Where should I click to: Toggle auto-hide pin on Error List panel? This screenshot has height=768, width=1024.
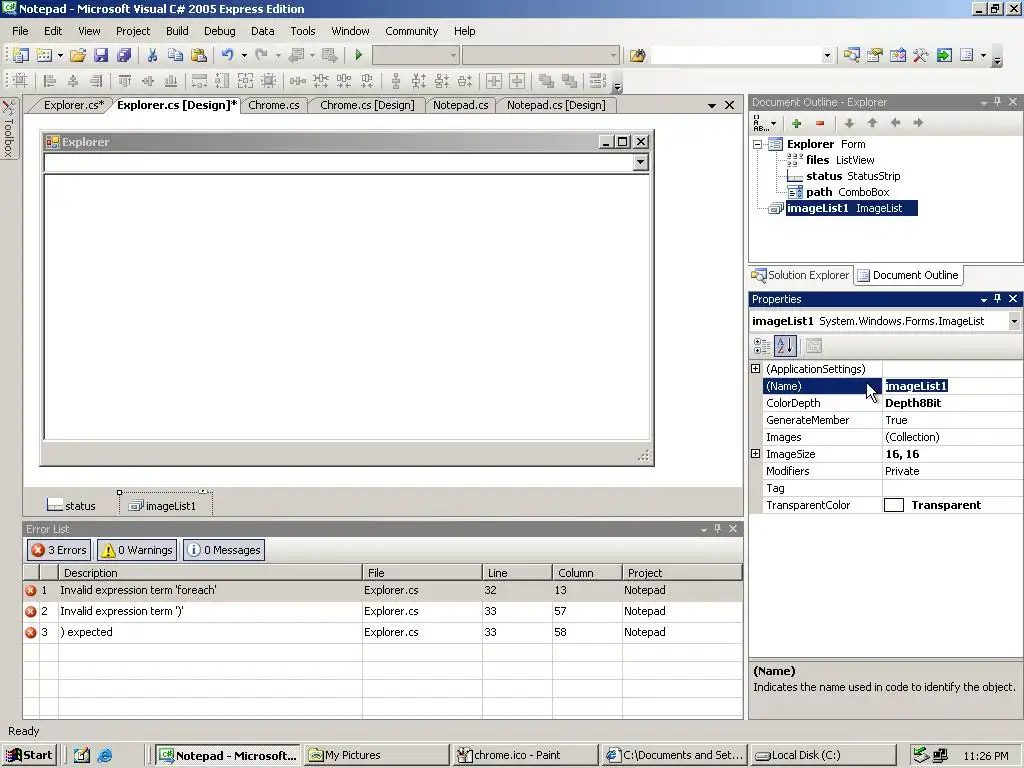pyautogui.click(x=718, y=529)
